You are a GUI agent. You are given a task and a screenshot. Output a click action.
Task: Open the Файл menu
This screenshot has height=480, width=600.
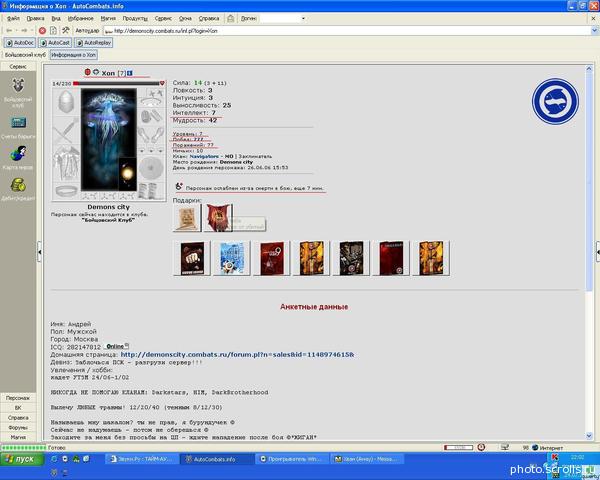click(x=13, y=18)
